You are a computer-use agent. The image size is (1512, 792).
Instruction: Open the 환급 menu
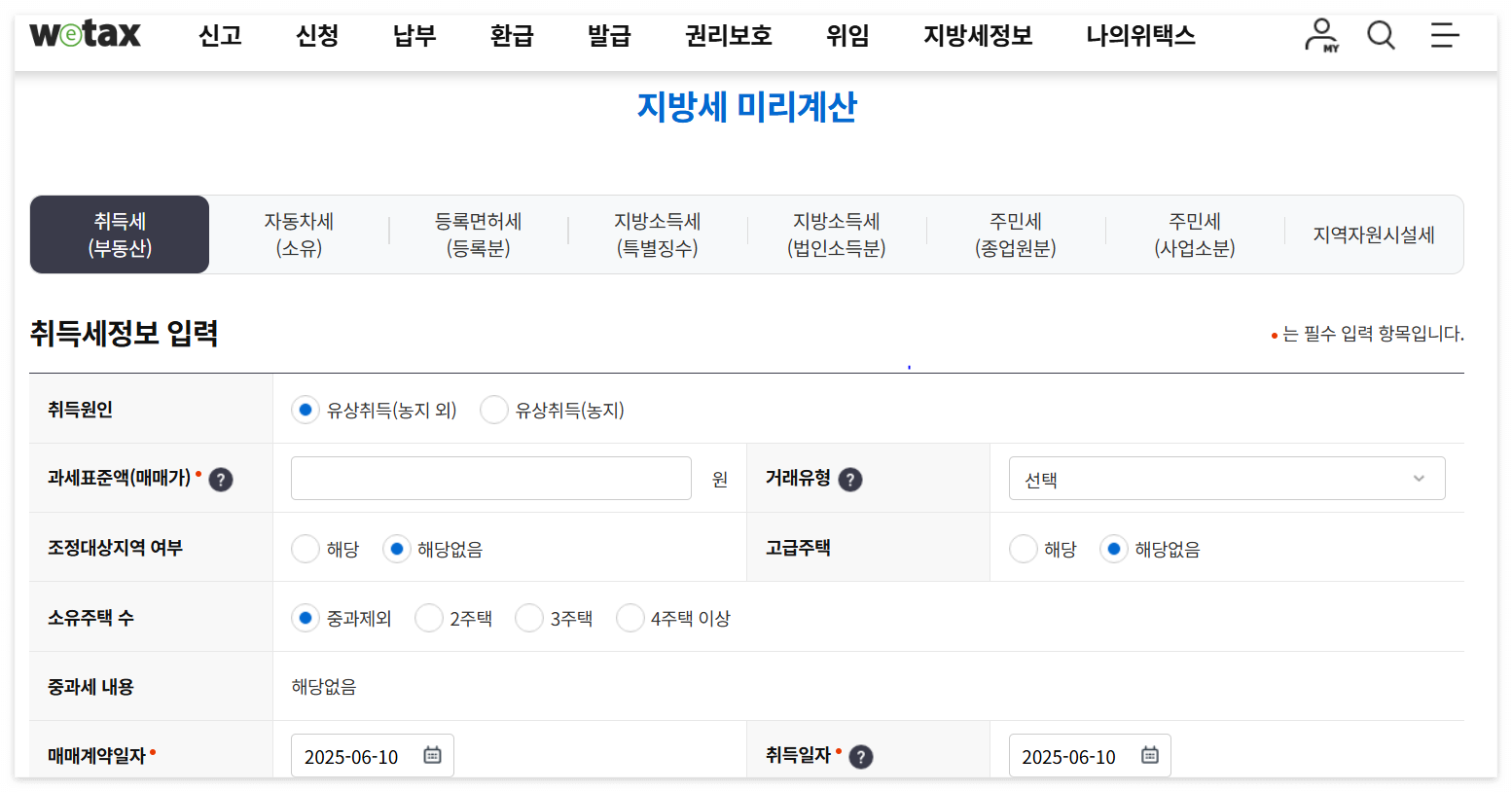pyautogui.click(x=512, y=36)
